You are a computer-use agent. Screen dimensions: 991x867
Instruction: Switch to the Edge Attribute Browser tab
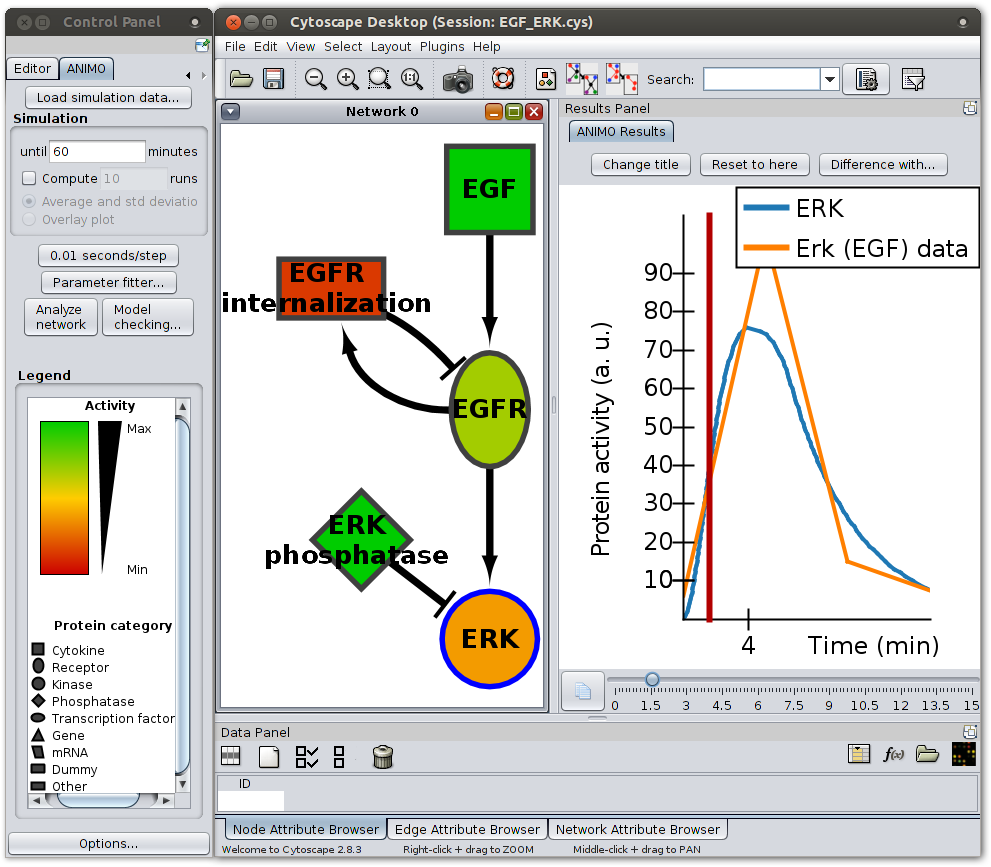[467, 829]
